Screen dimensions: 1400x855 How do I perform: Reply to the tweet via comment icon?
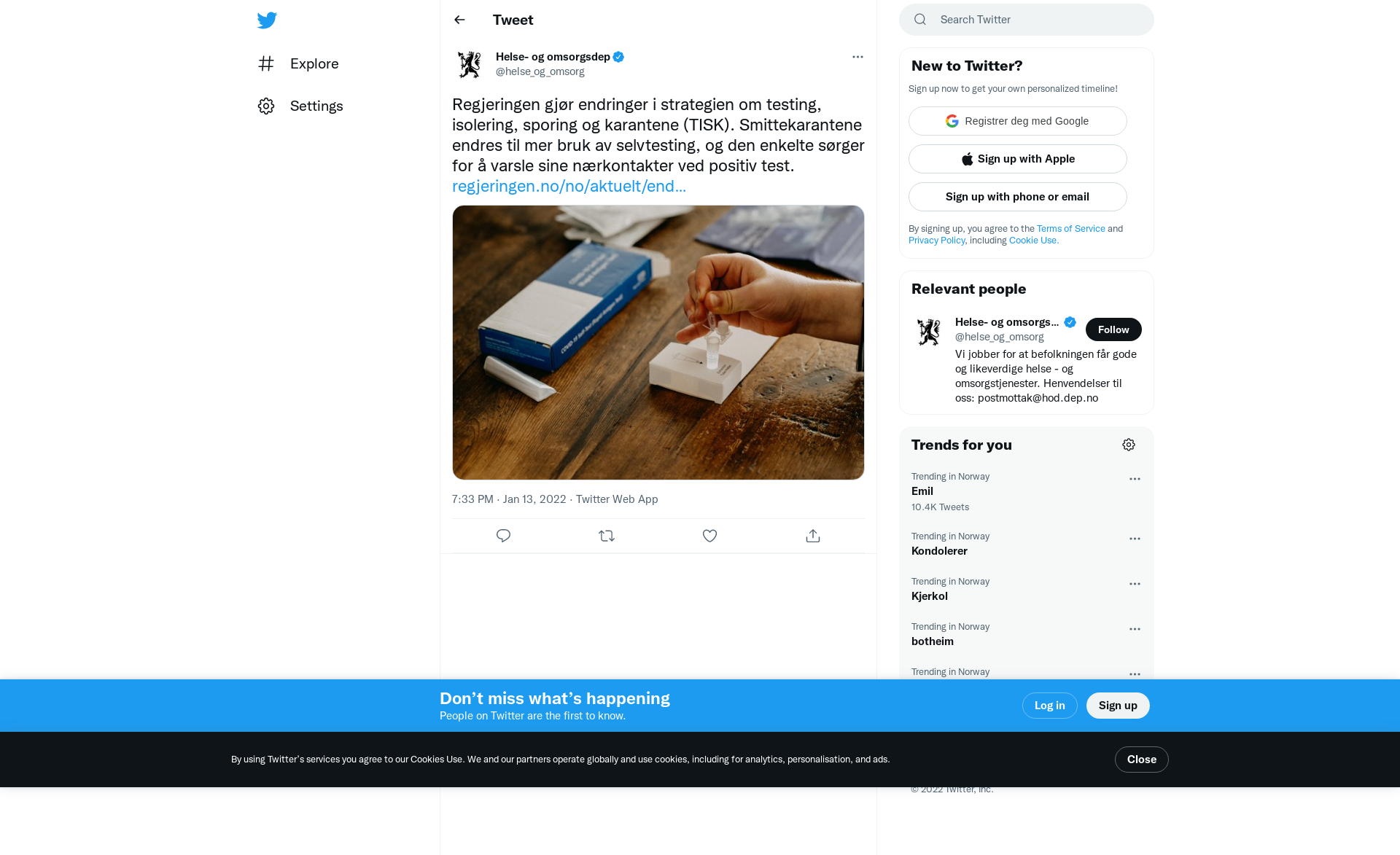(x=503, y=536)
